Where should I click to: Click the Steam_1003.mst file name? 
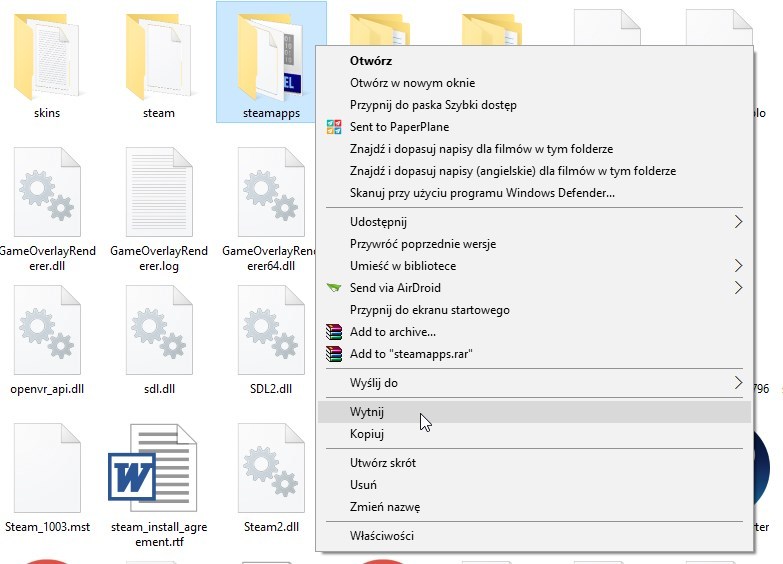pos(47,527)
